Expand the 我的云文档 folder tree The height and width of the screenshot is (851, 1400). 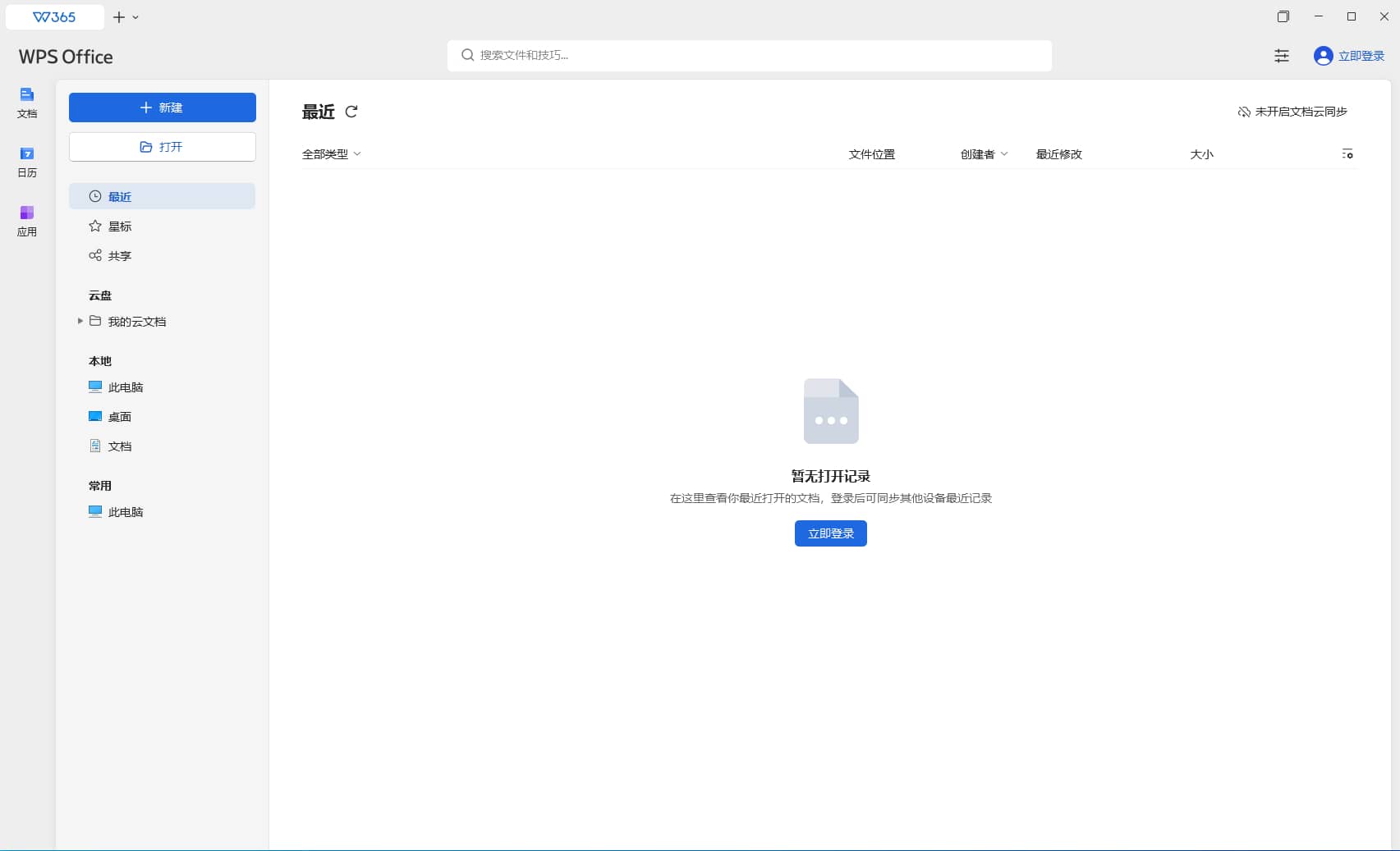(x=80, y=321)
